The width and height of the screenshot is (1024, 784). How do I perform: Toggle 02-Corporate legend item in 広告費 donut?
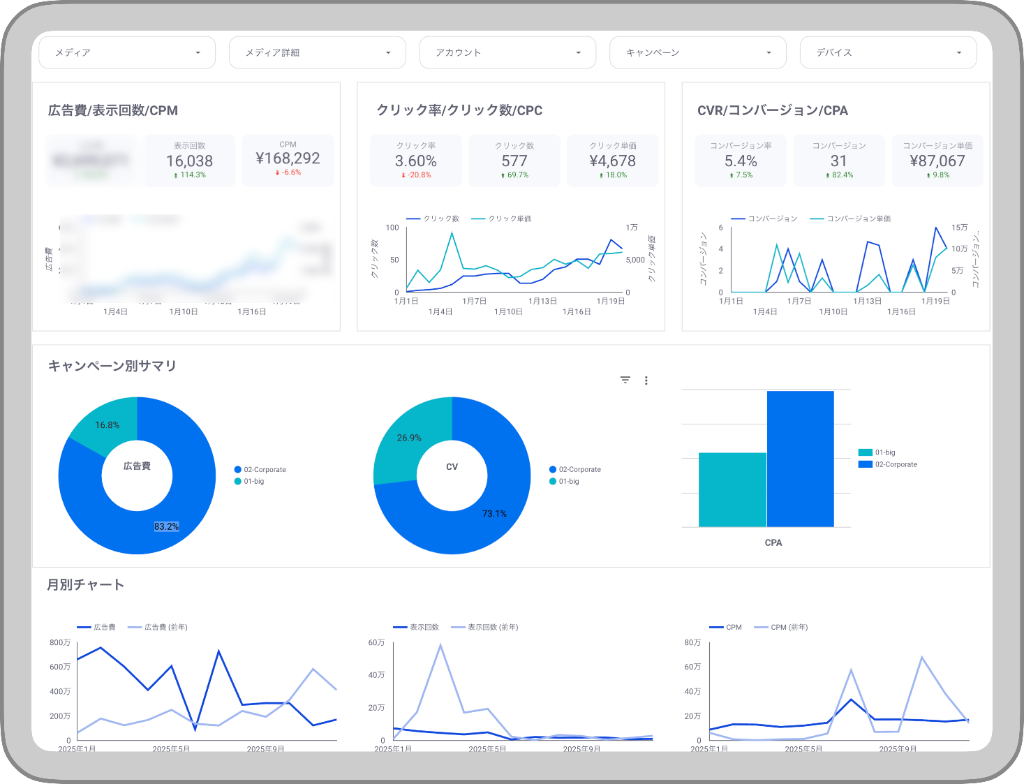click(260, 469)
